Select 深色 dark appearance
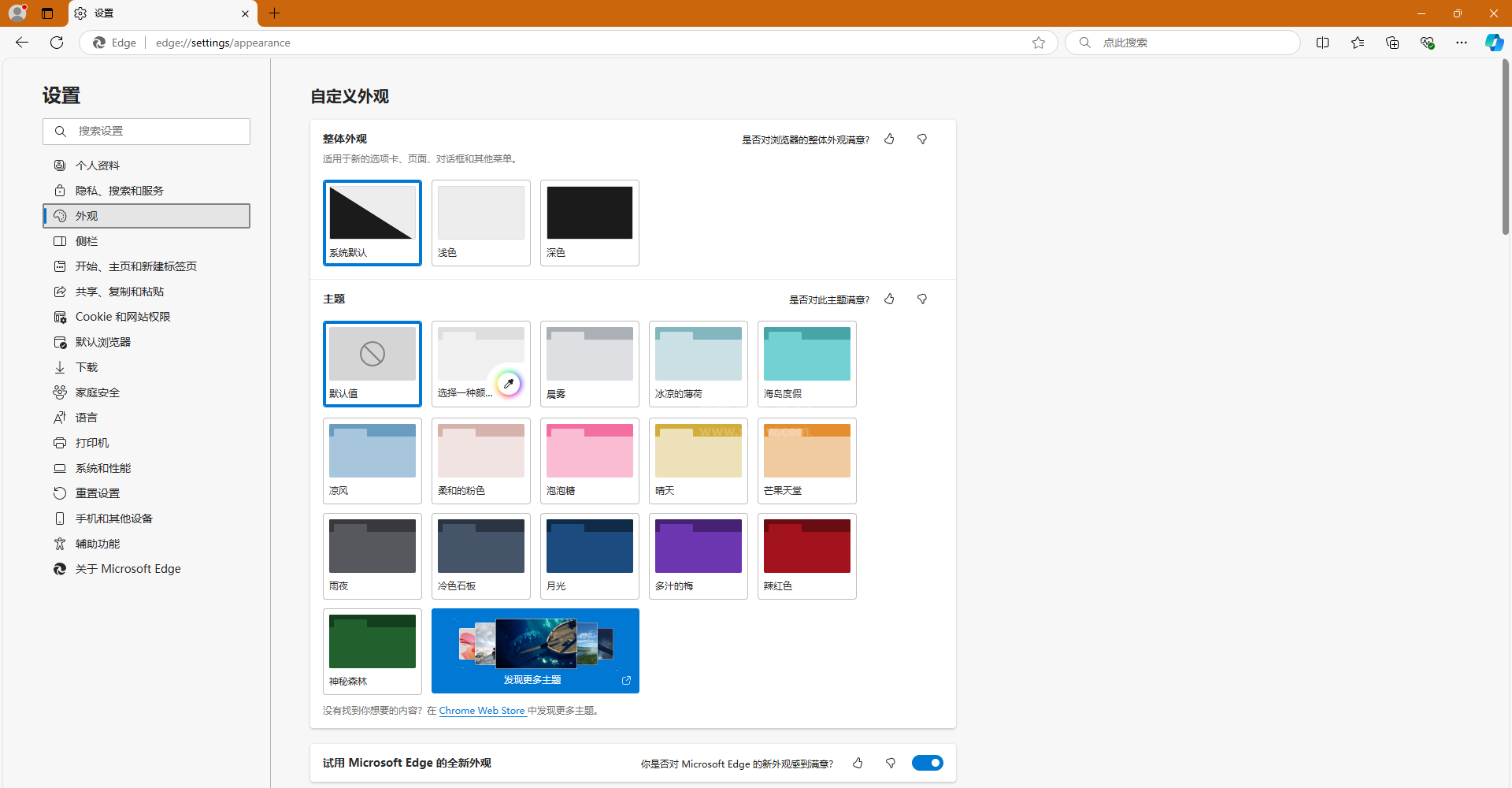Screen dimensions: 1512x788 pos(590,223)
